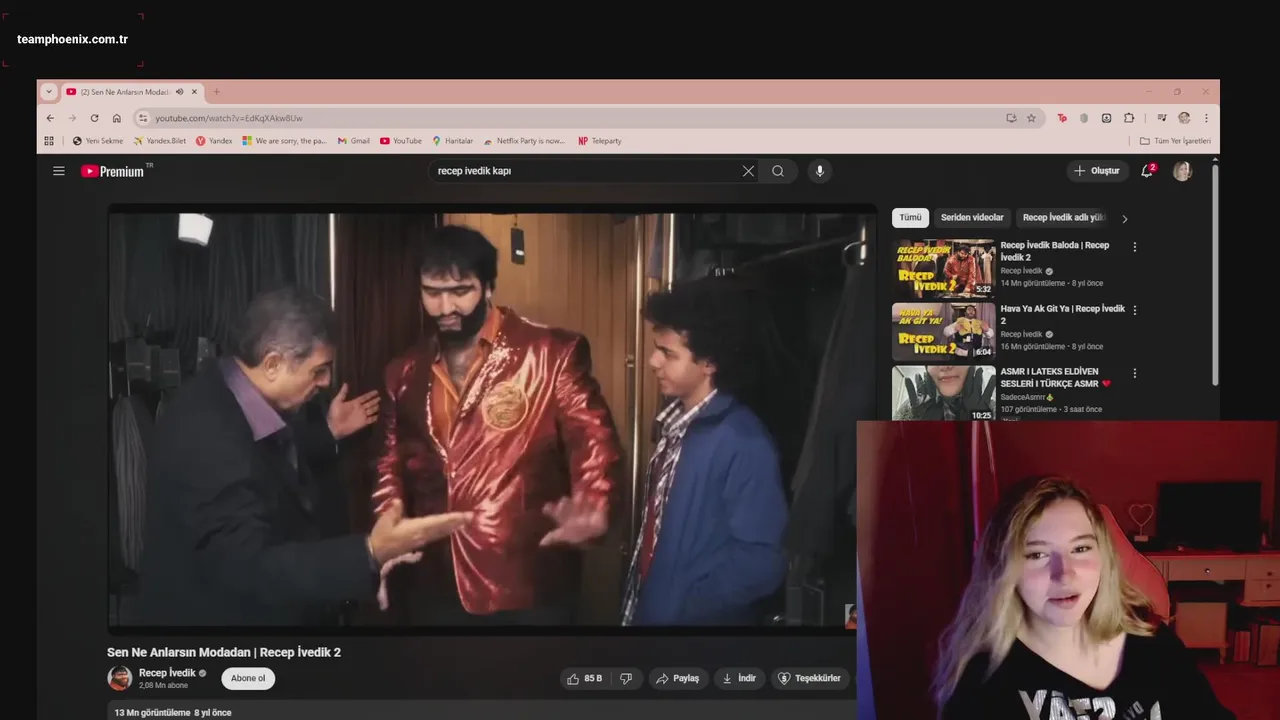Open the Yeni Sekme bookmark

pos(98,141)
